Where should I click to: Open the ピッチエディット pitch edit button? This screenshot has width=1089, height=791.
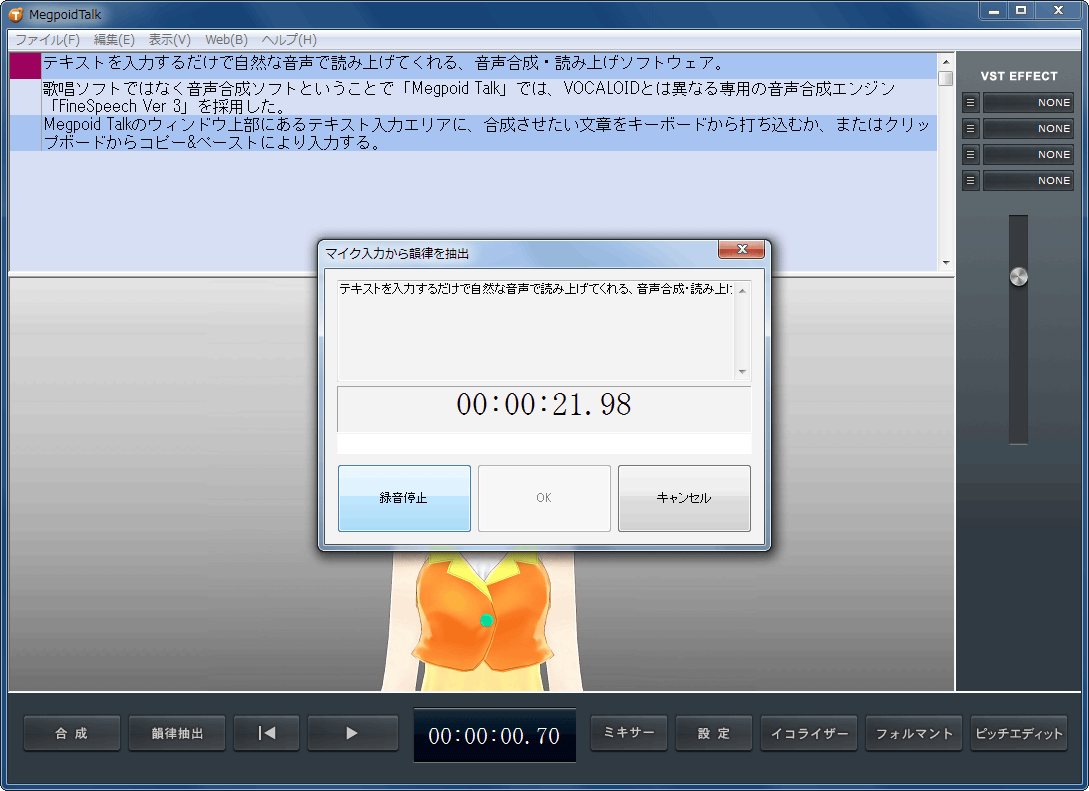click(x=1019, y=733)
